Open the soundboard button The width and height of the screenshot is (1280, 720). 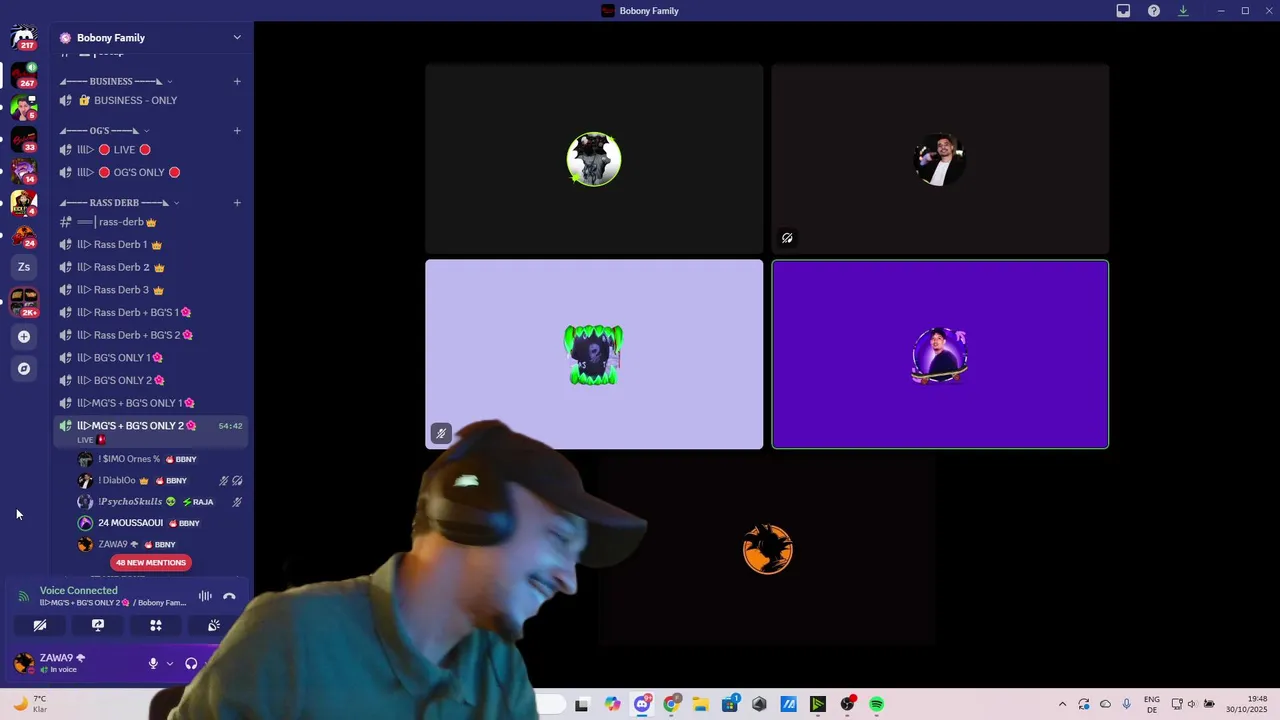click(x=213, y=625)
